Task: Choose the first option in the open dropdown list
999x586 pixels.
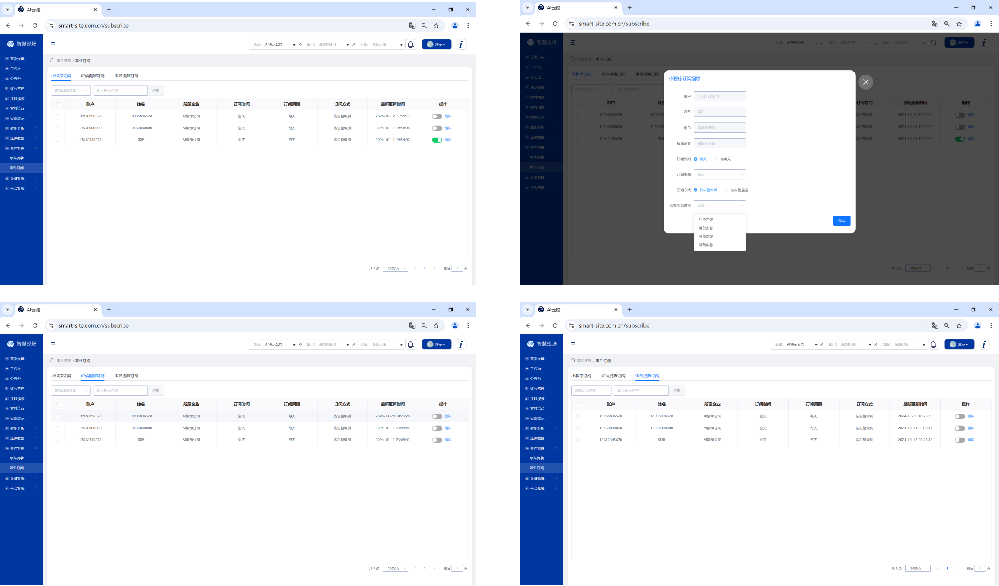Action: tap(706, 219)
